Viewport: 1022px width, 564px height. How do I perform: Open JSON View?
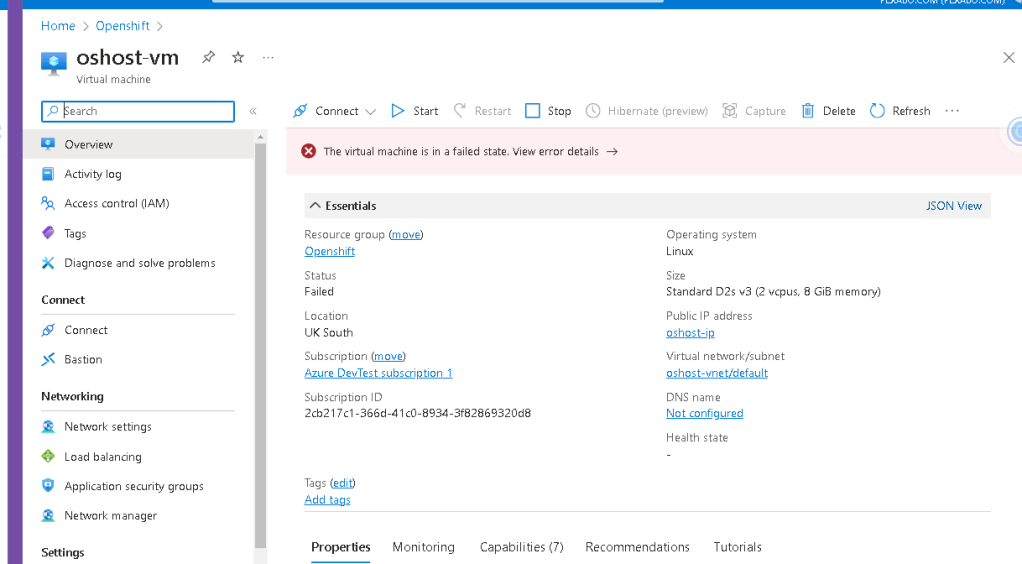pyautogui.click(x=954, y=205)
